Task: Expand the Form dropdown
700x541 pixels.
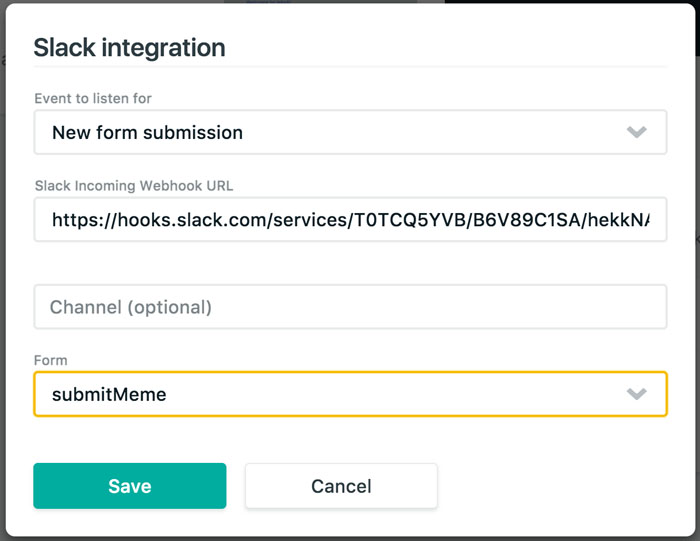Action: pyautogui.click(x=350, y=394)
